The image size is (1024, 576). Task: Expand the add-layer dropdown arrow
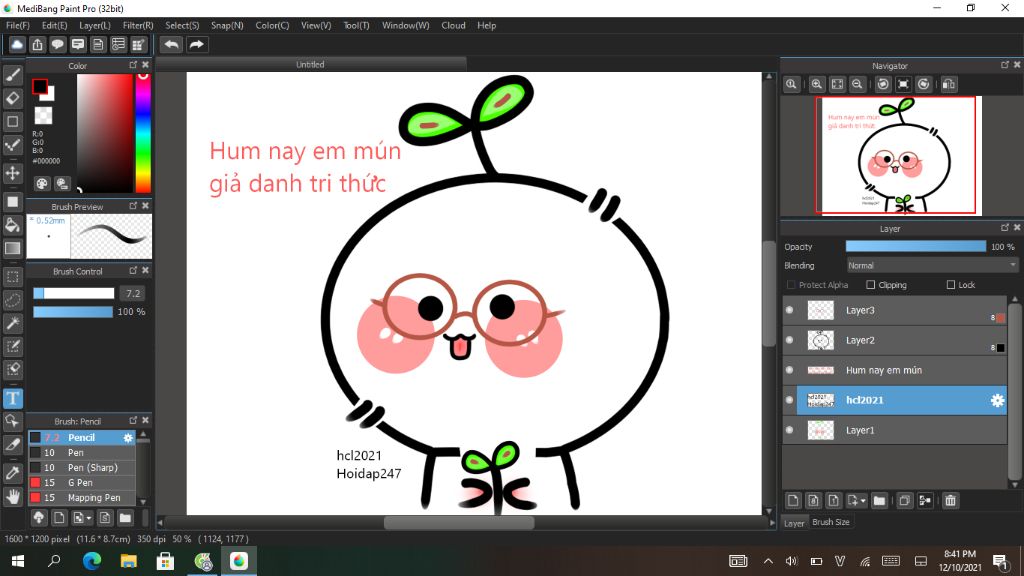(862, 500)
